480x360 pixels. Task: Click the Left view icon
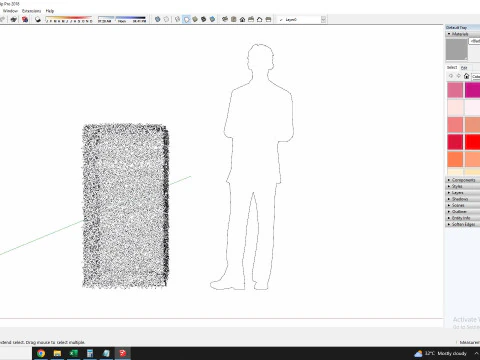pyautogui.click(x=268, y=19)
